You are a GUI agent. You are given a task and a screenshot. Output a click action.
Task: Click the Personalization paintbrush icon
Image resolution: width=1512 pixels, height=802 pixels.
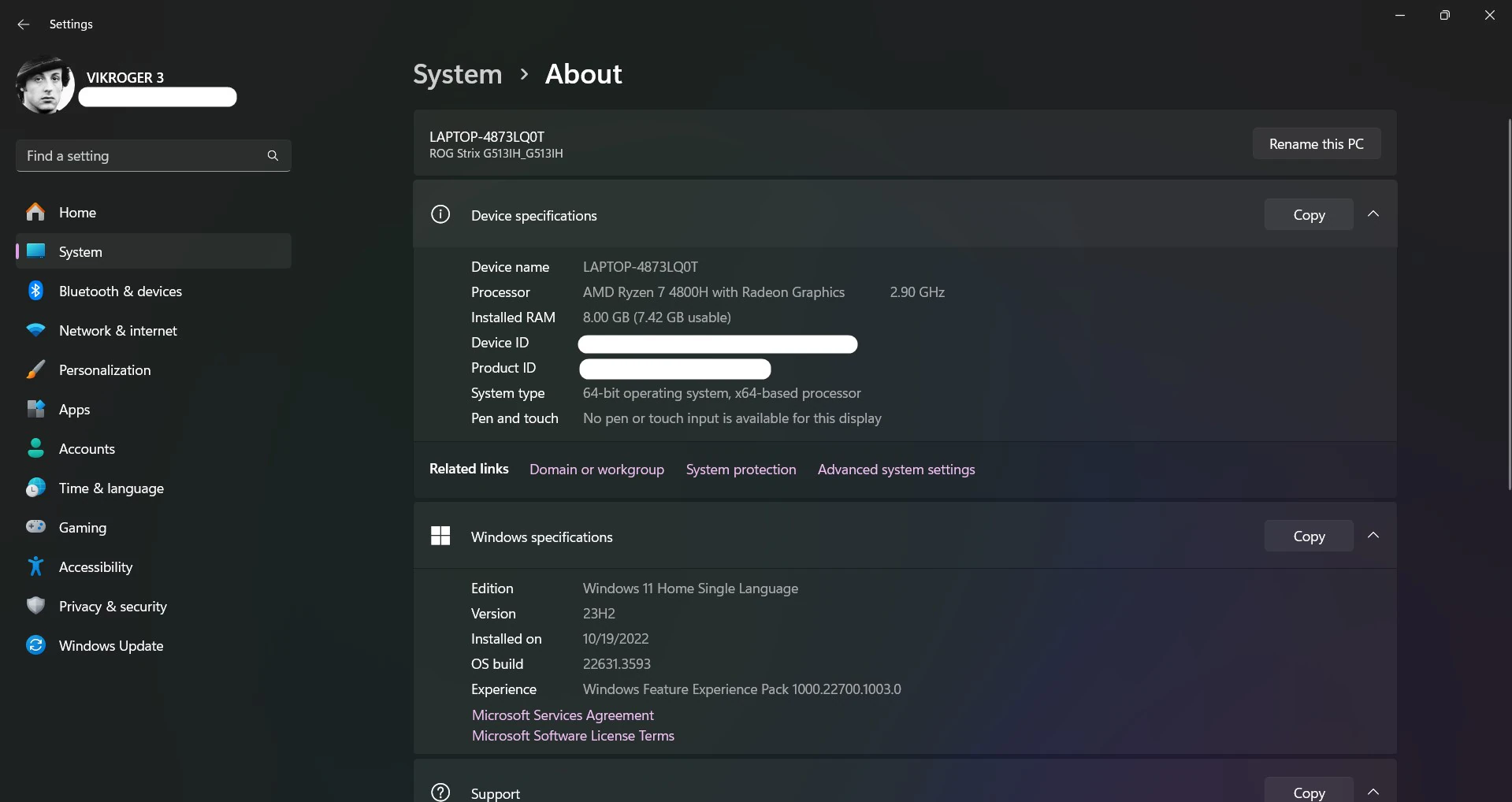35,369
